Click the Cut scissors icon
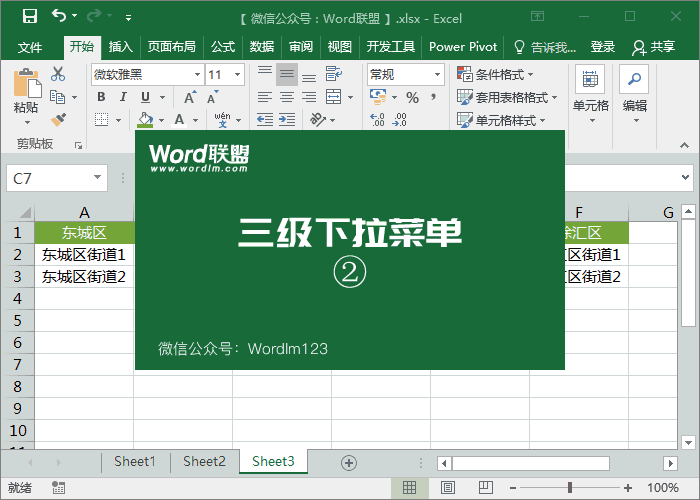The height and width of the screenshot is (500, 700). [58, 74]
